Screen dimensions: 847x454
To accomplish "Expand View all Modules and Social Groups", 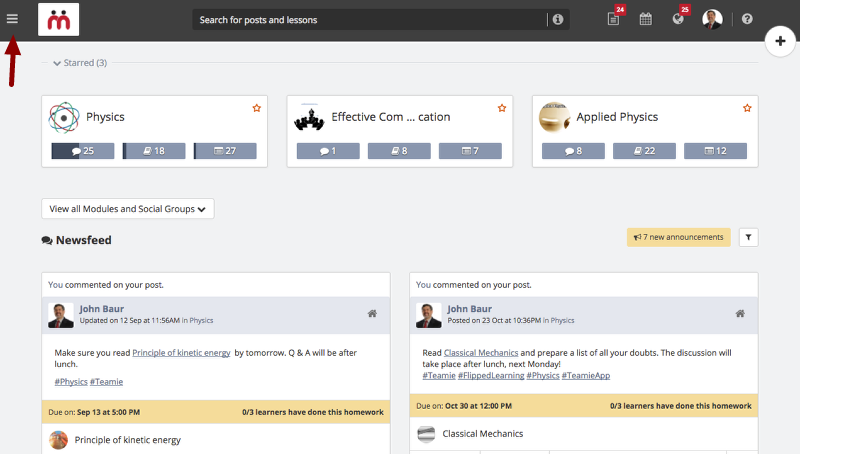I will pyautogui.click(x=127, y=209).
